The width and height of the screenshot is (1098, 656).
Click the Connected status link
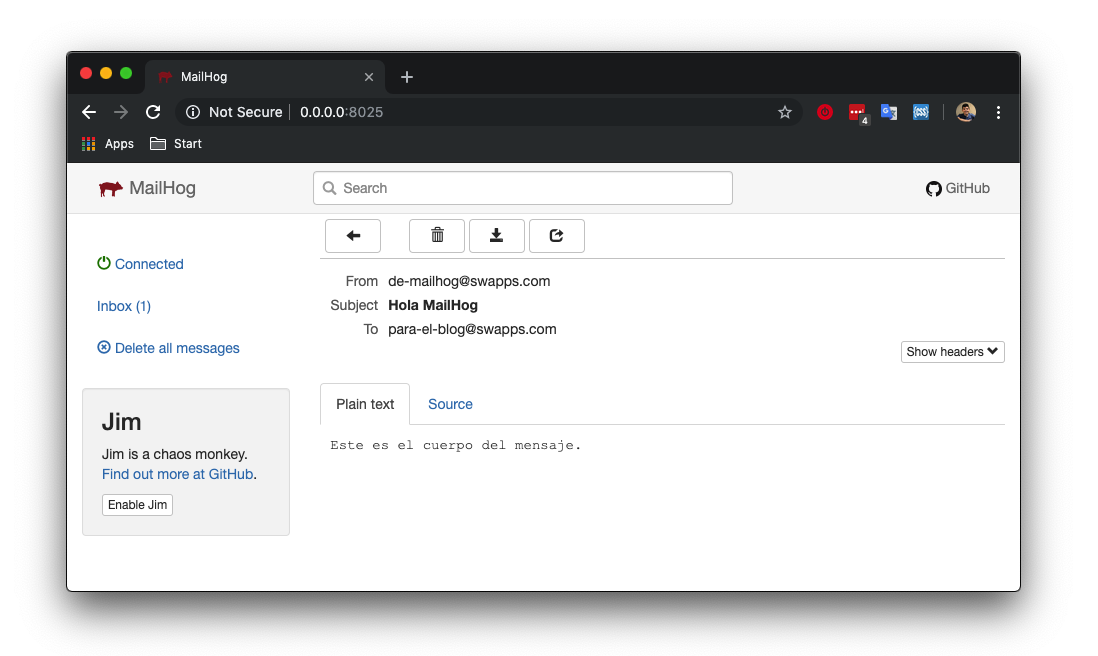coord(149,264)
